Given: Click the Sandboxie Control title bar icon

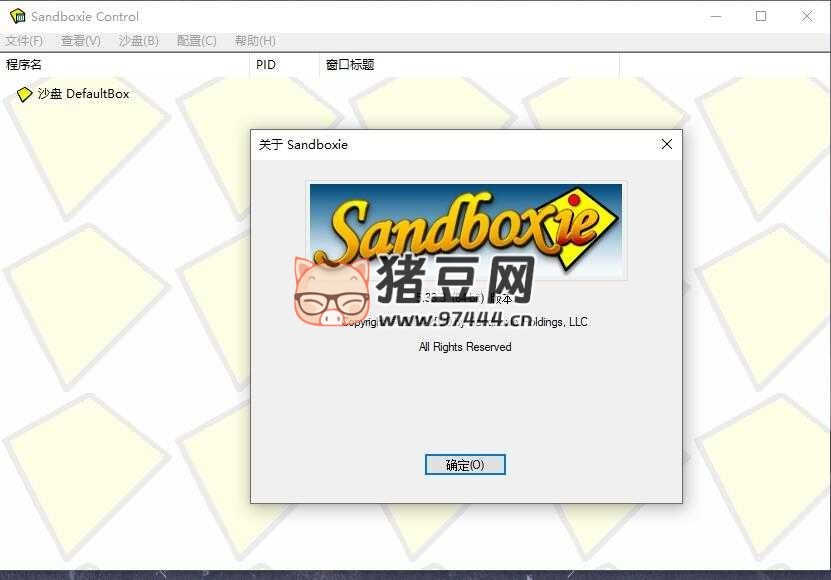Looking at the screenshot, I should click(x=16, y=16).
